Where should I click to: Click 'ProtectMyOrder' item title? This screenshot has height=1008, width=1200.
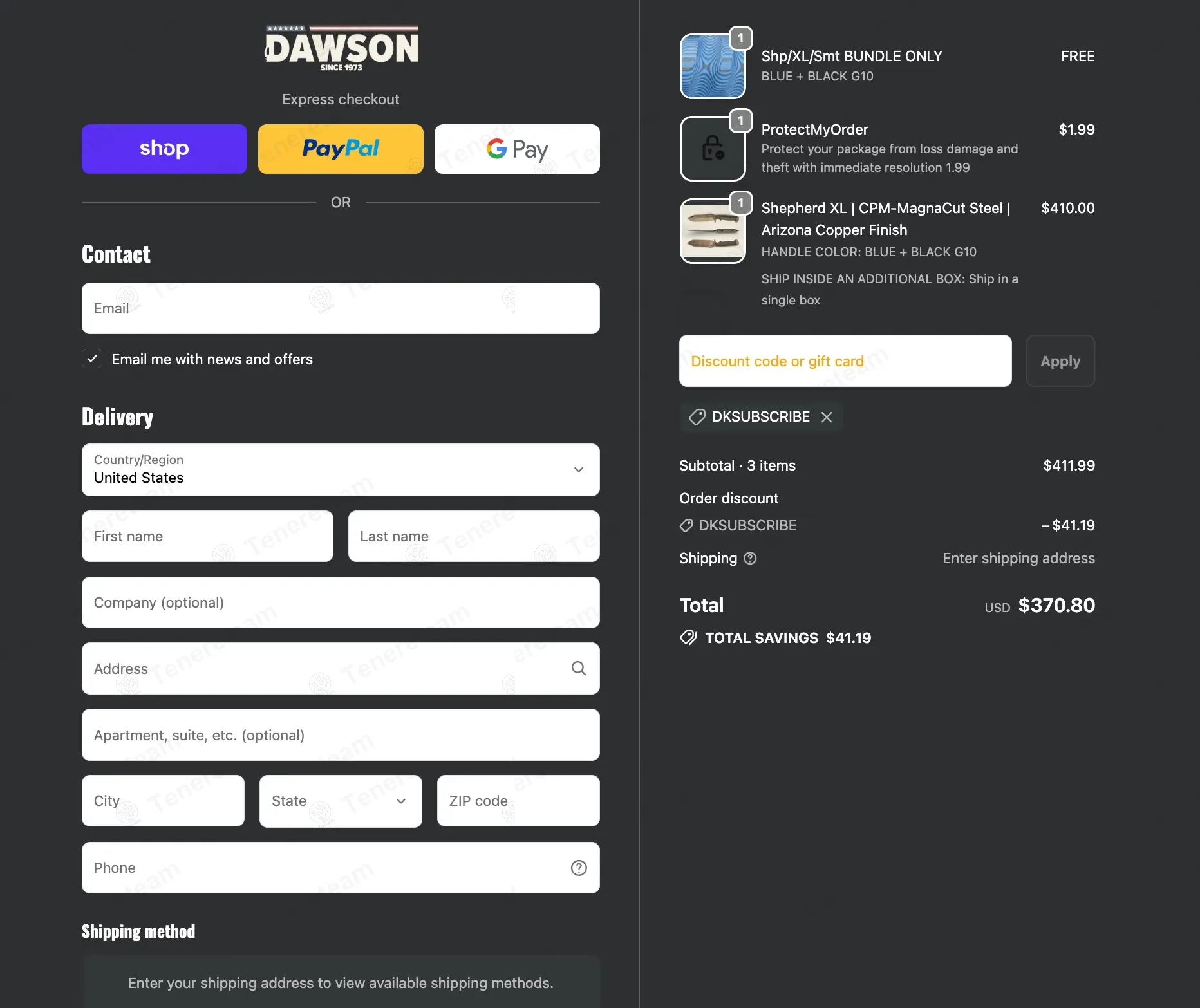(x=815, y=129)
